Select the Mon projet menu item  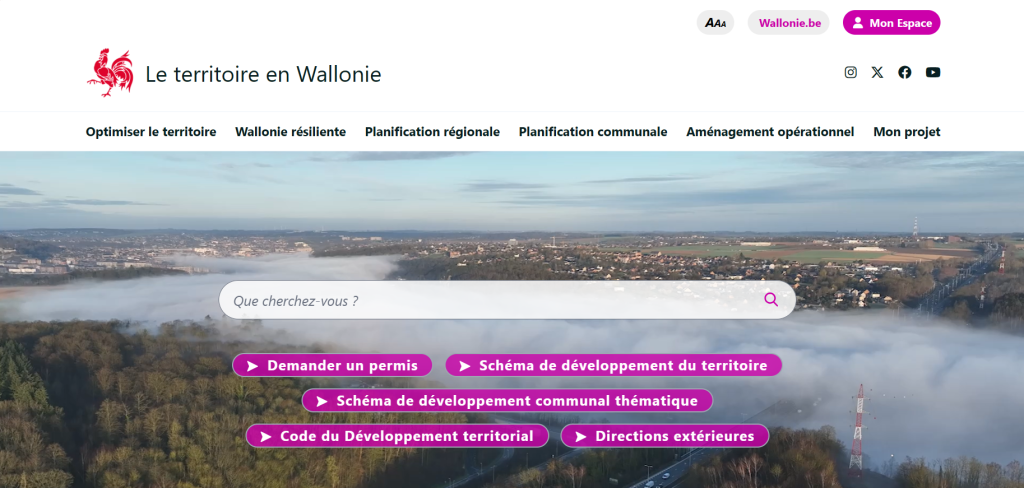tap(906, 131)
